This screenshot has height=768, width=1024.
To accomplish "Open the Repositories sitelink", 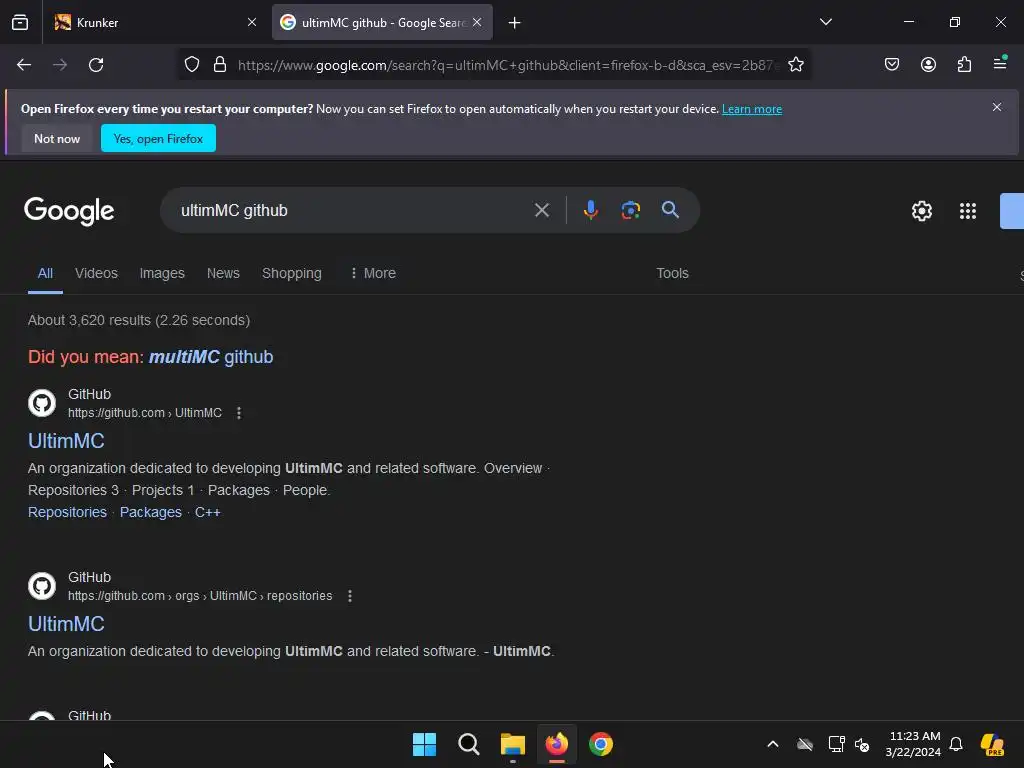I will click(x=67, y=512).
